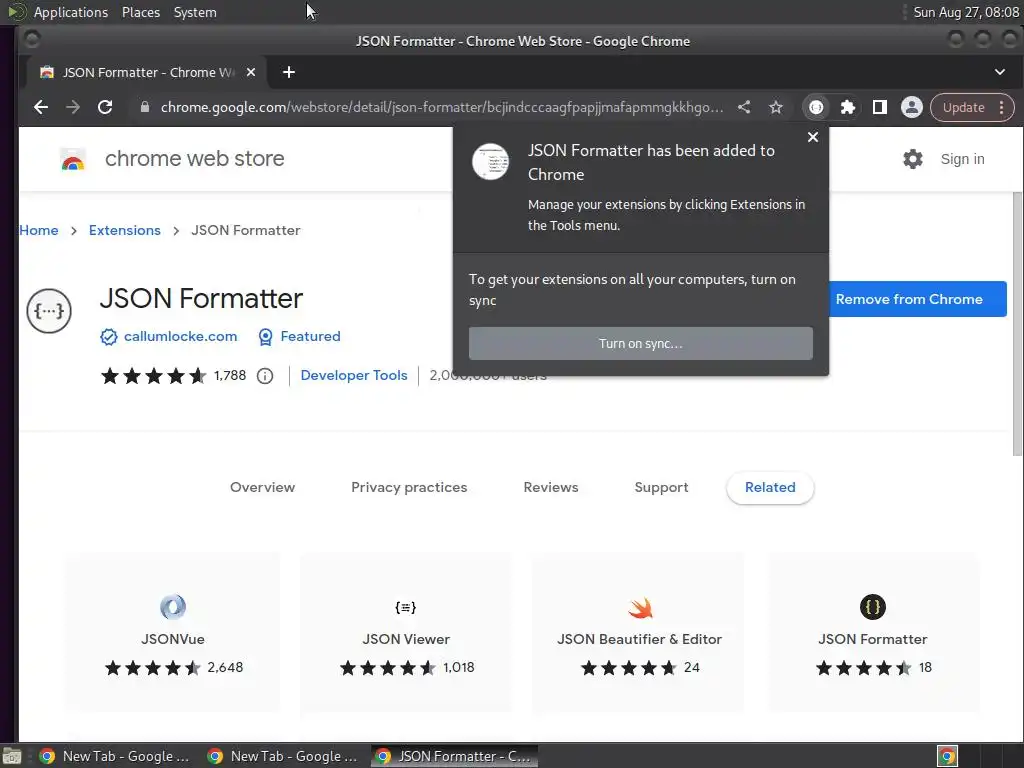Open callumlocke.com publisher link
Image resolution: width=1024 pixels, height=768 pixels.
(x=180, y=336)
